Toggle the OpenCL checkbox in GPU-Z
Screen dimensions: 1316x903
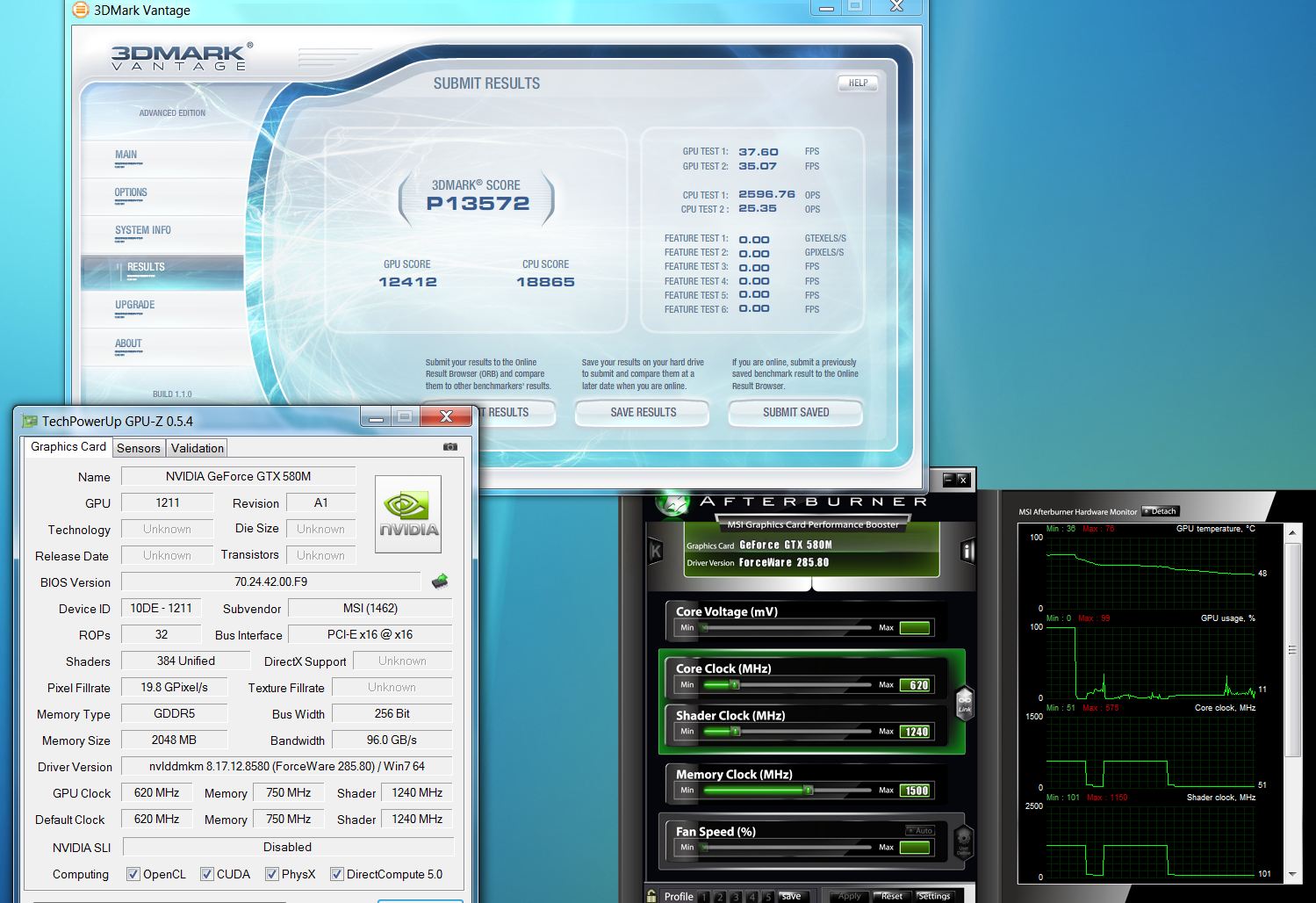133,874
